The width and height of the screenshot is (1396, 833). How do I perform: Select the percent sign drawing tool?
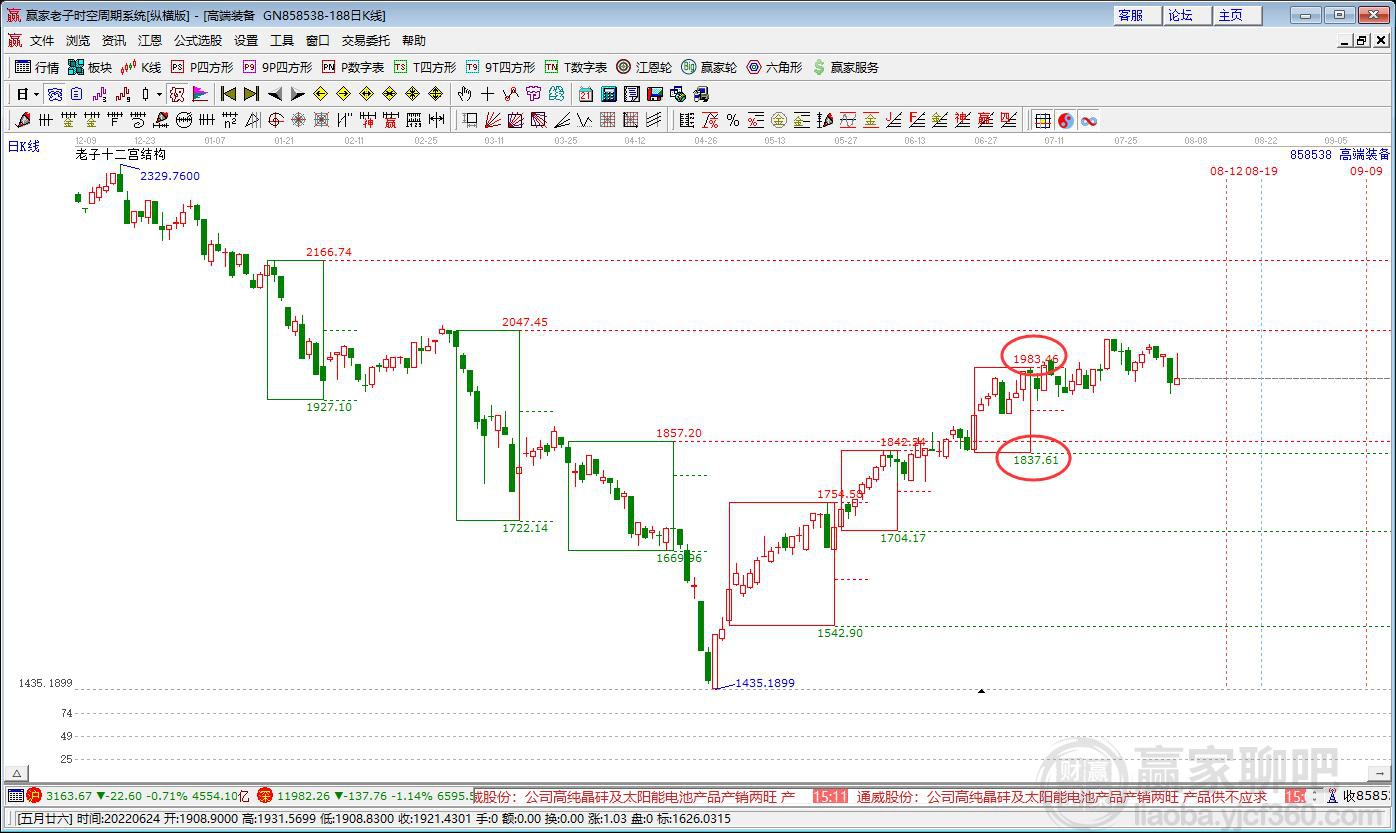coord(733,120)
